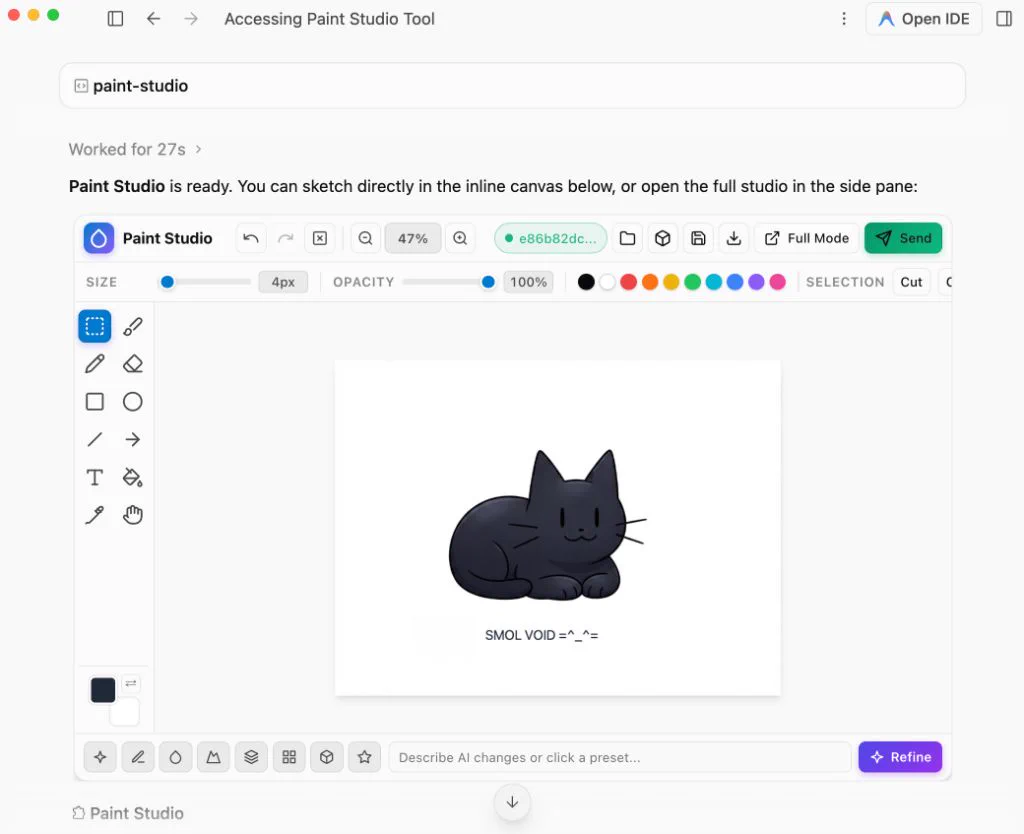Select the Arrow tool
Viewport: 1024px width, 834px height.
(133, 440)
